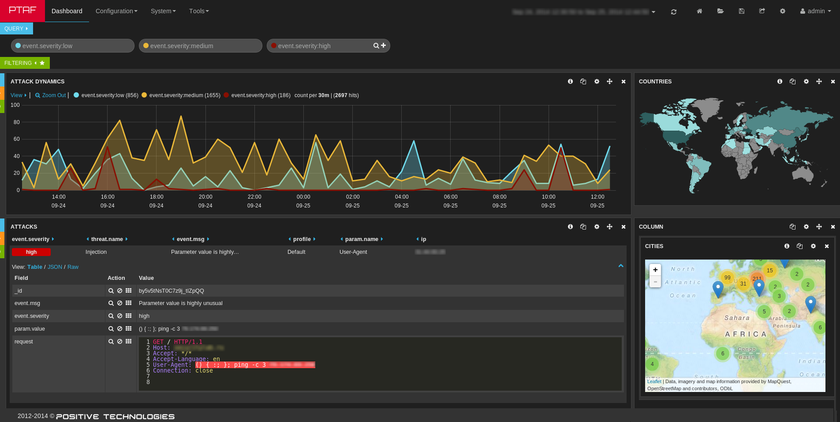The height and width of the screenshot is (422, 840).
Task: Click the event.severity:medium query input field
Action: tap(200, 46)
